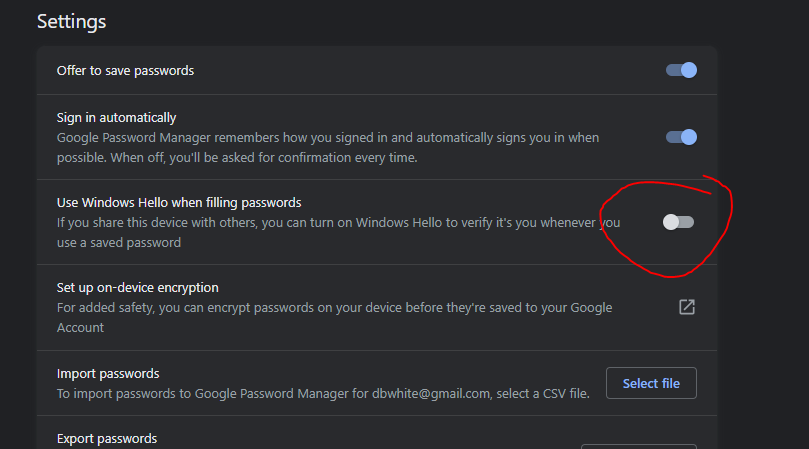Viewport: 809px width, 449px height.
Task: Turn off the Offer to save passwords switch
Action: click(681, 70)
